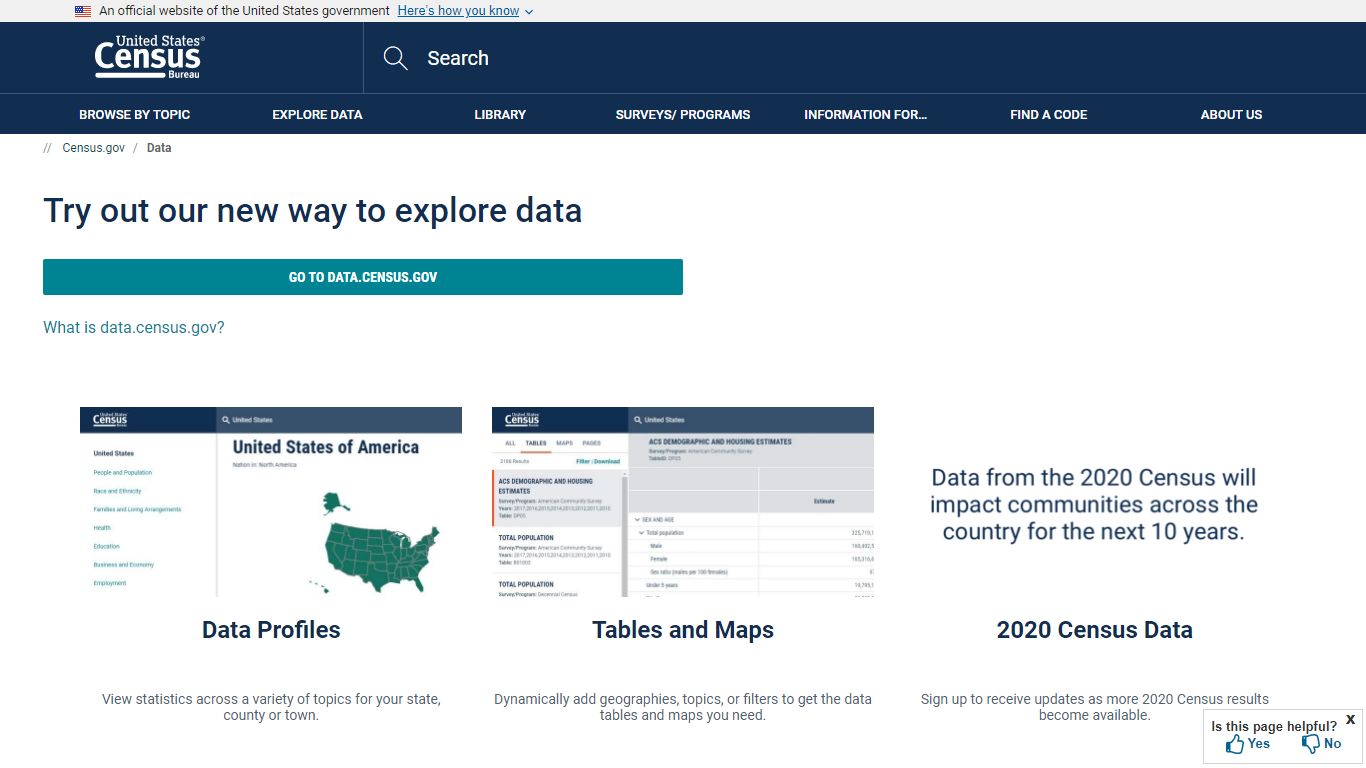Open the About Us menu

point(1231,114)
